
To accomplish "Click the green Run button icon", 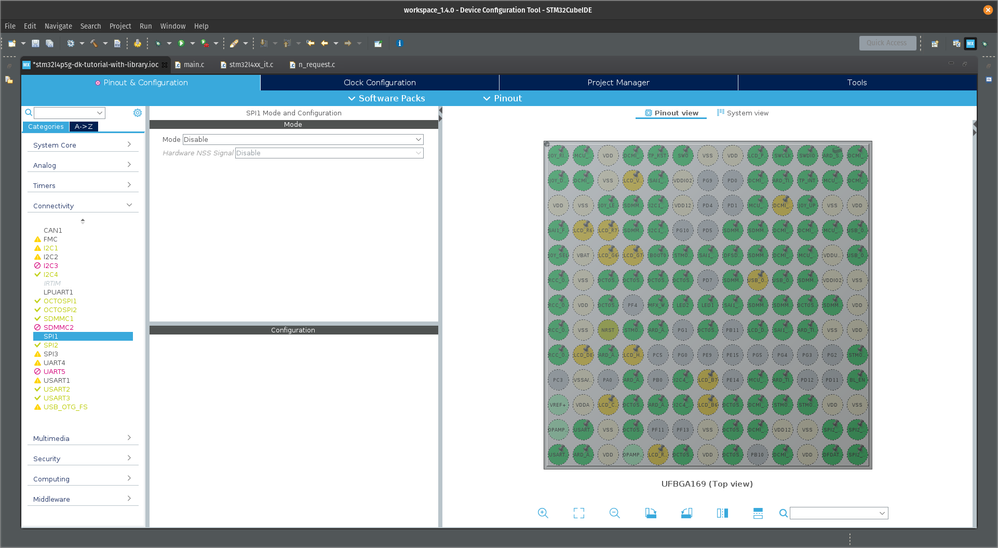I will [181, 43].
